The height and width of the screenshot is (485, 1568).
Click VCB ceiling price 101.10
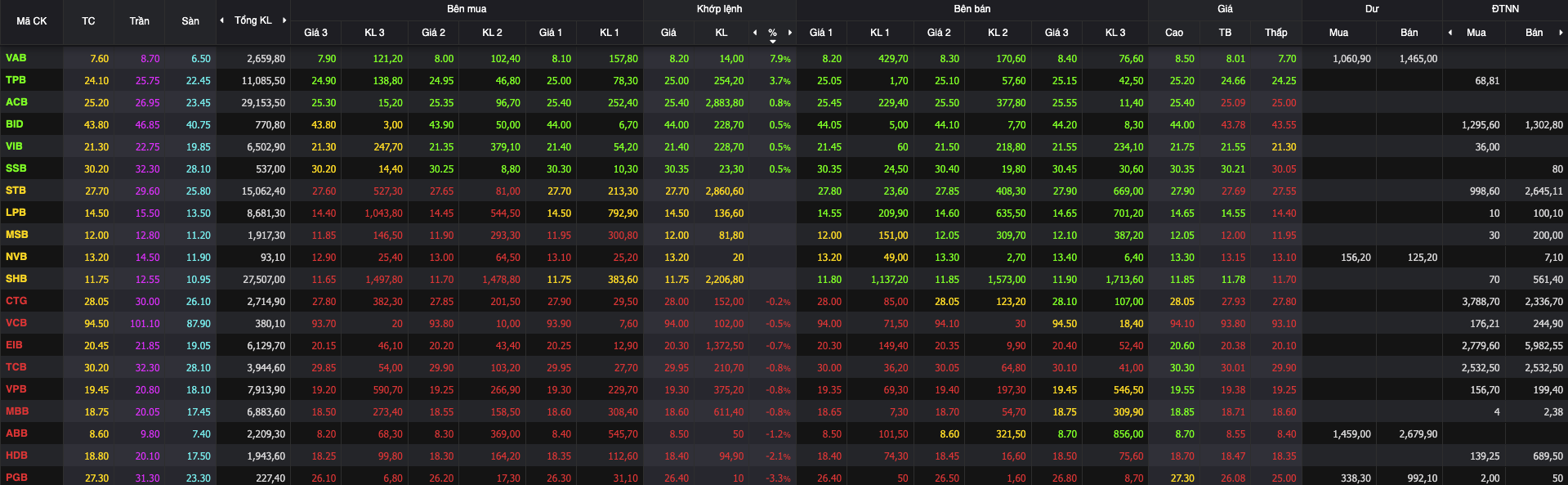click(x=145, y=324)
